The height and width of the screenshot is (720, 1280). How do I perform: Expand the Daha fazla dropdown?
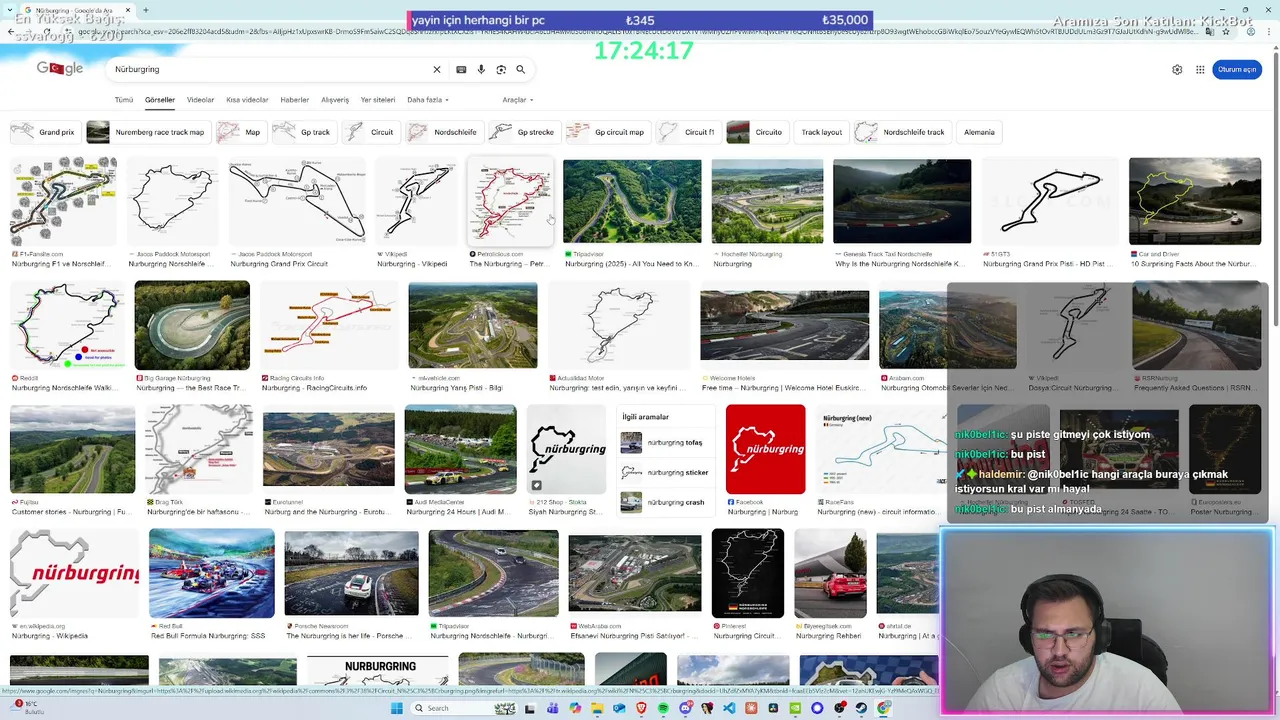point(428,100)
